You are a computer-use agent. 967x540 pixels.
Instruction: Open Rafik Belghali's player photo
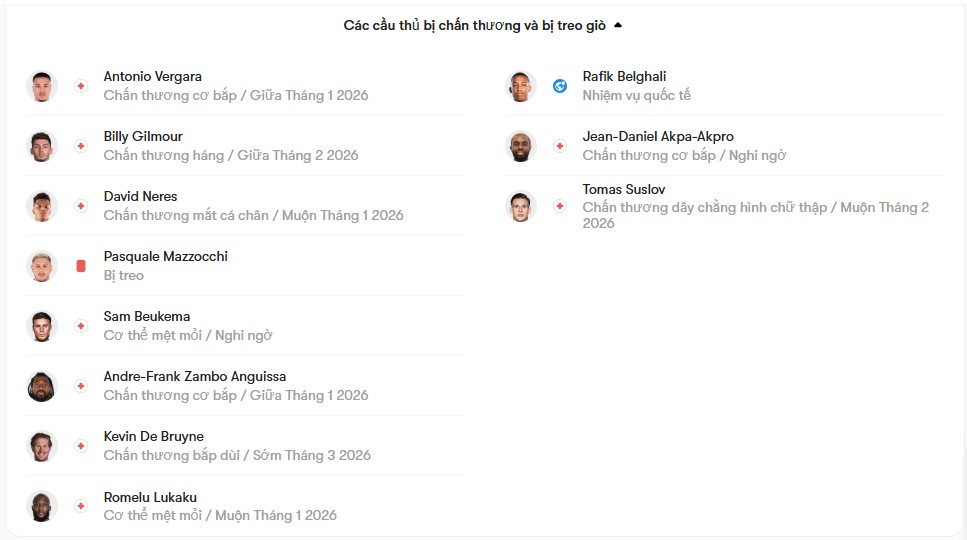click(521, 86)
